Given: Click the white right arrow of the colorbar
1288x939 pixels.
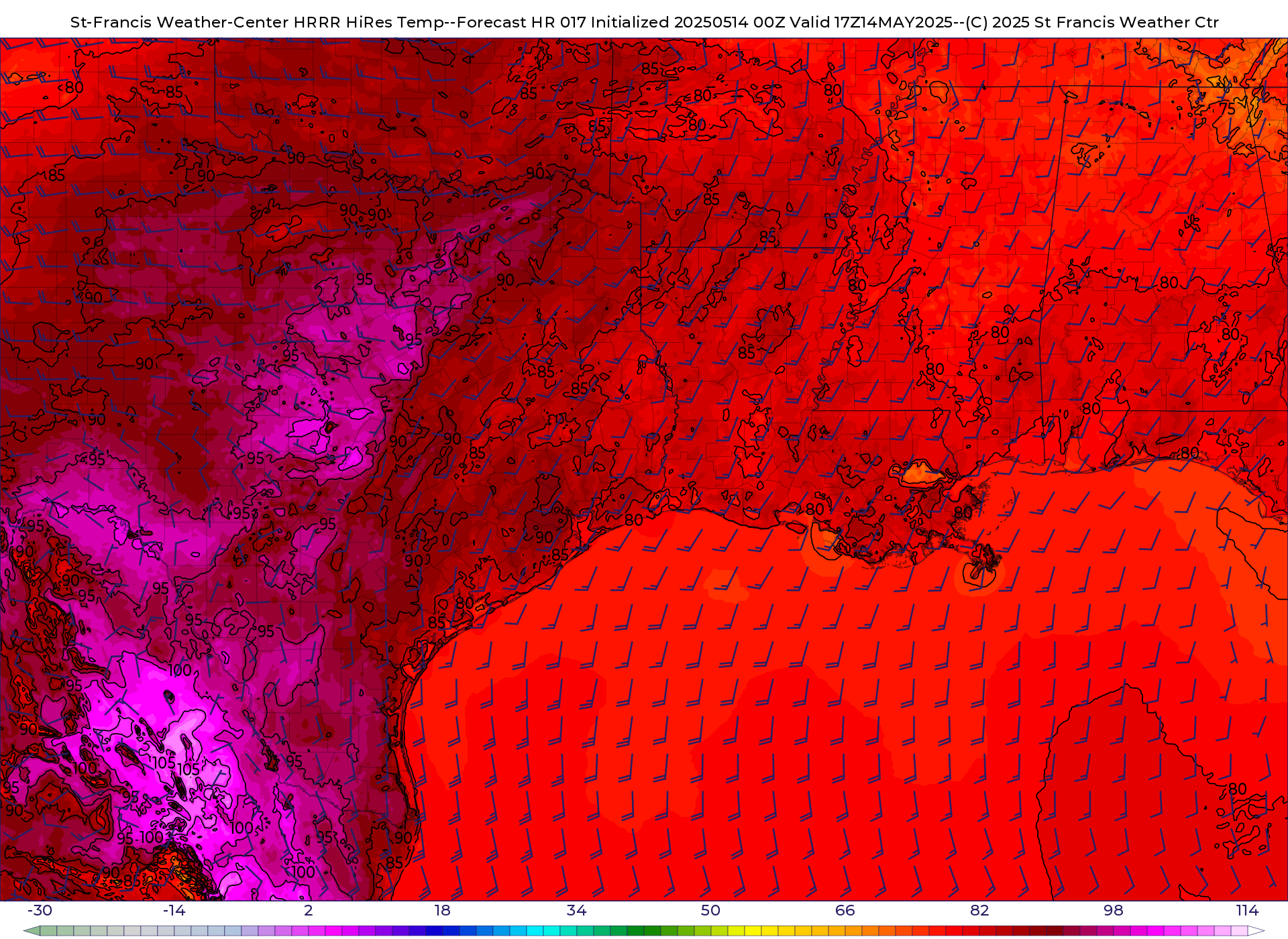Looking at the screenshot, I should tap(1256, 931).
